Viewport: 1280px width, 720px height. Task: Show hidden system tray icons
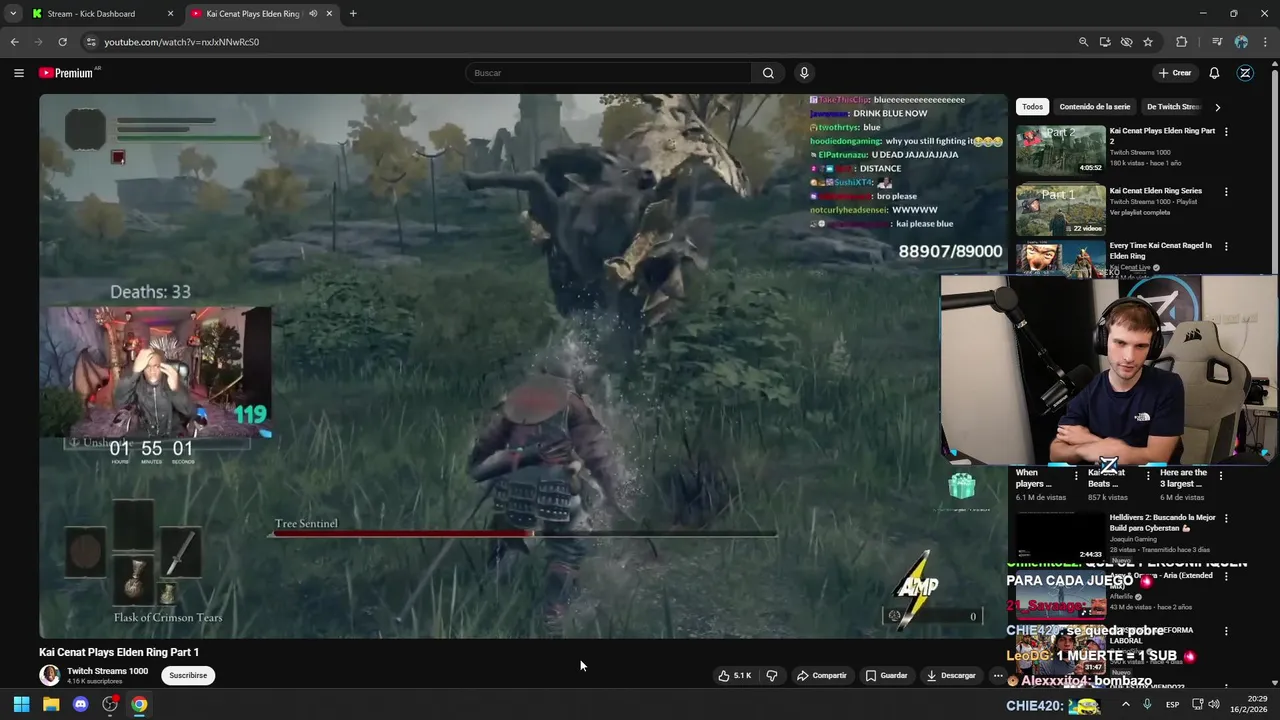coord(1126,704)
